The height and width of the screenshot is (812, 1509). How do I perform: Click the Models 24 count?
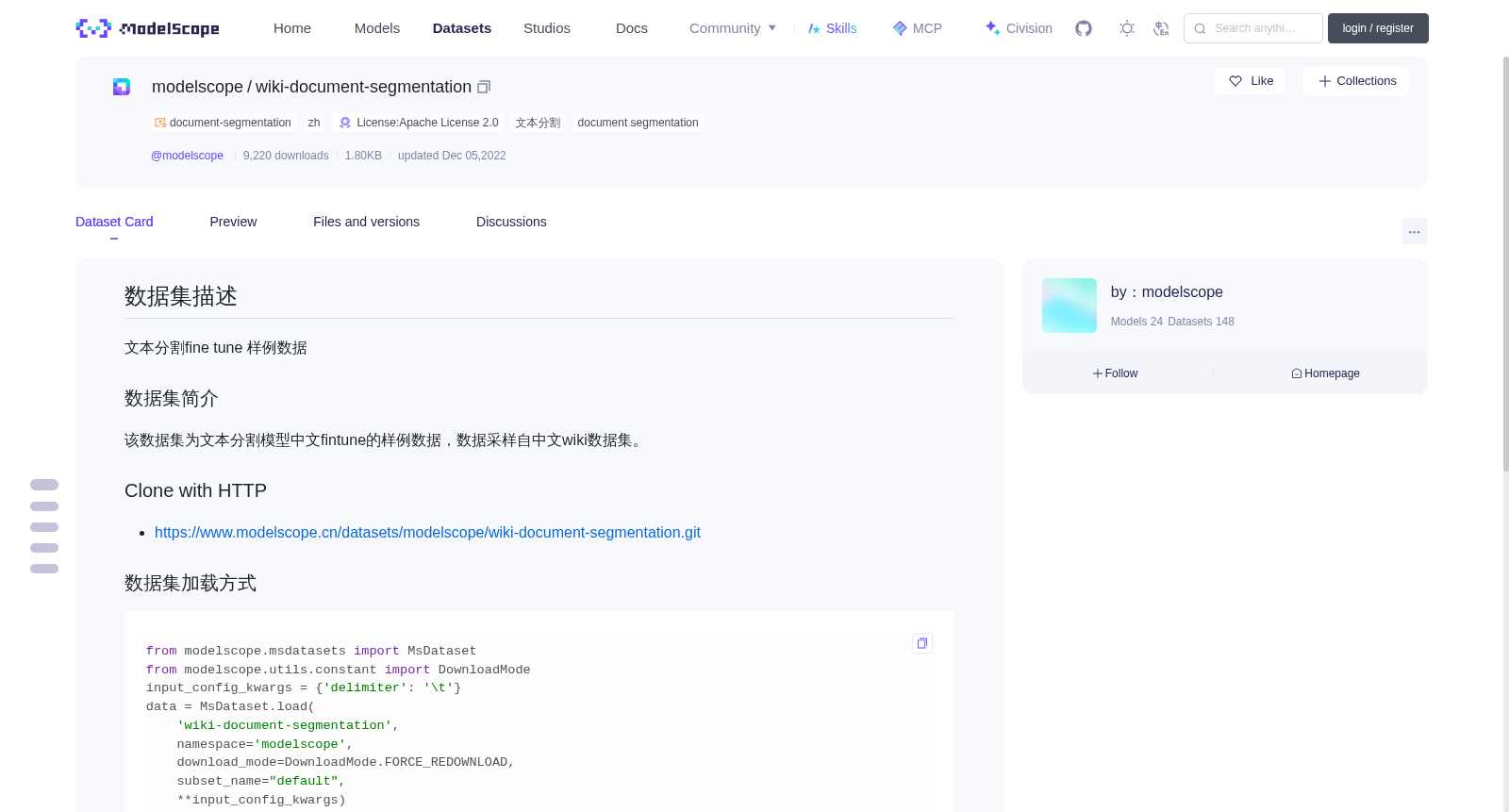pos(1136,322)
